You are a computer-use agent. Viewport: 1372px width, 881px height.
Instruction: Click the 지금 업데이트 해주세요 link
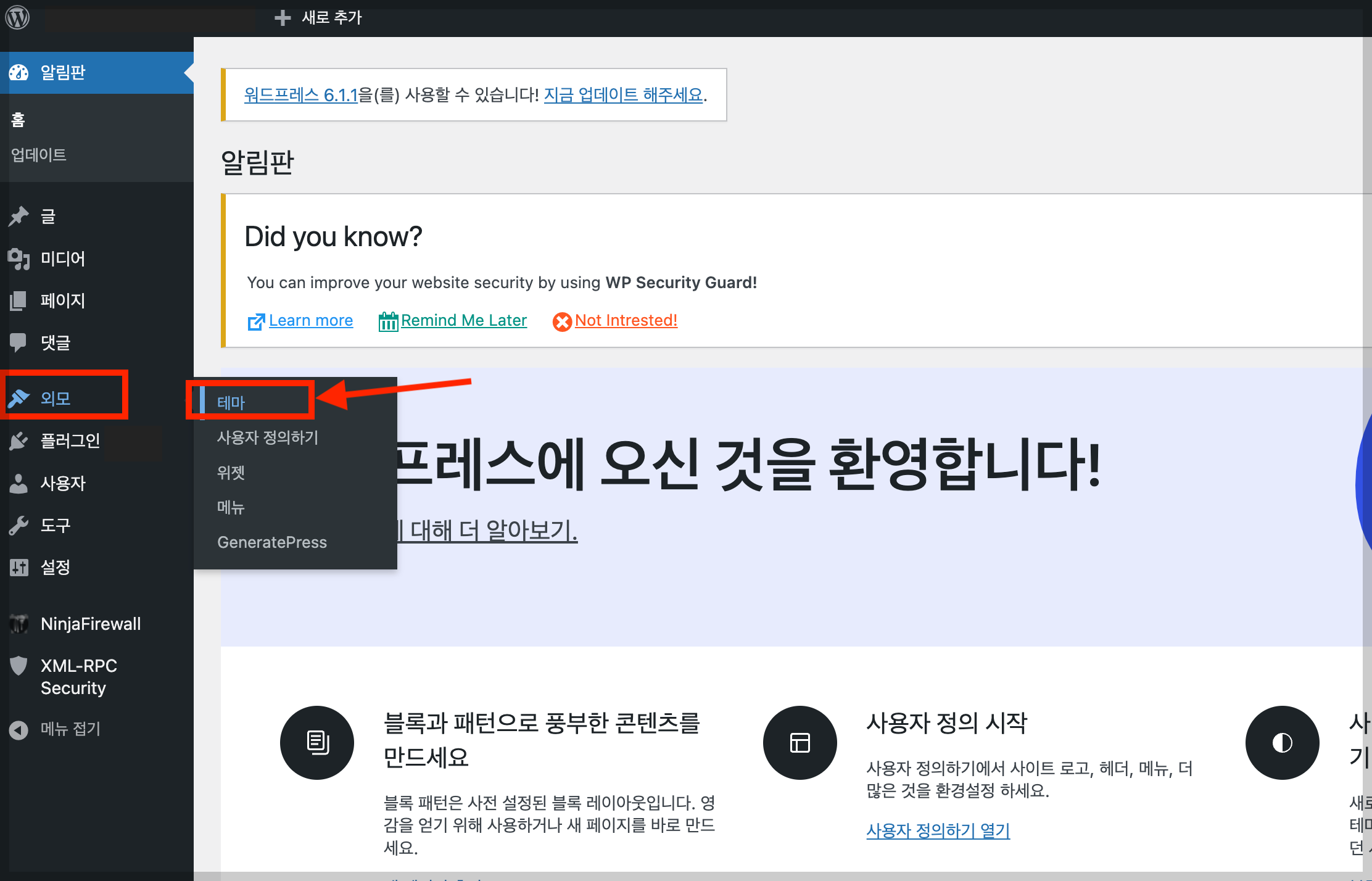[x=623, y=95]
